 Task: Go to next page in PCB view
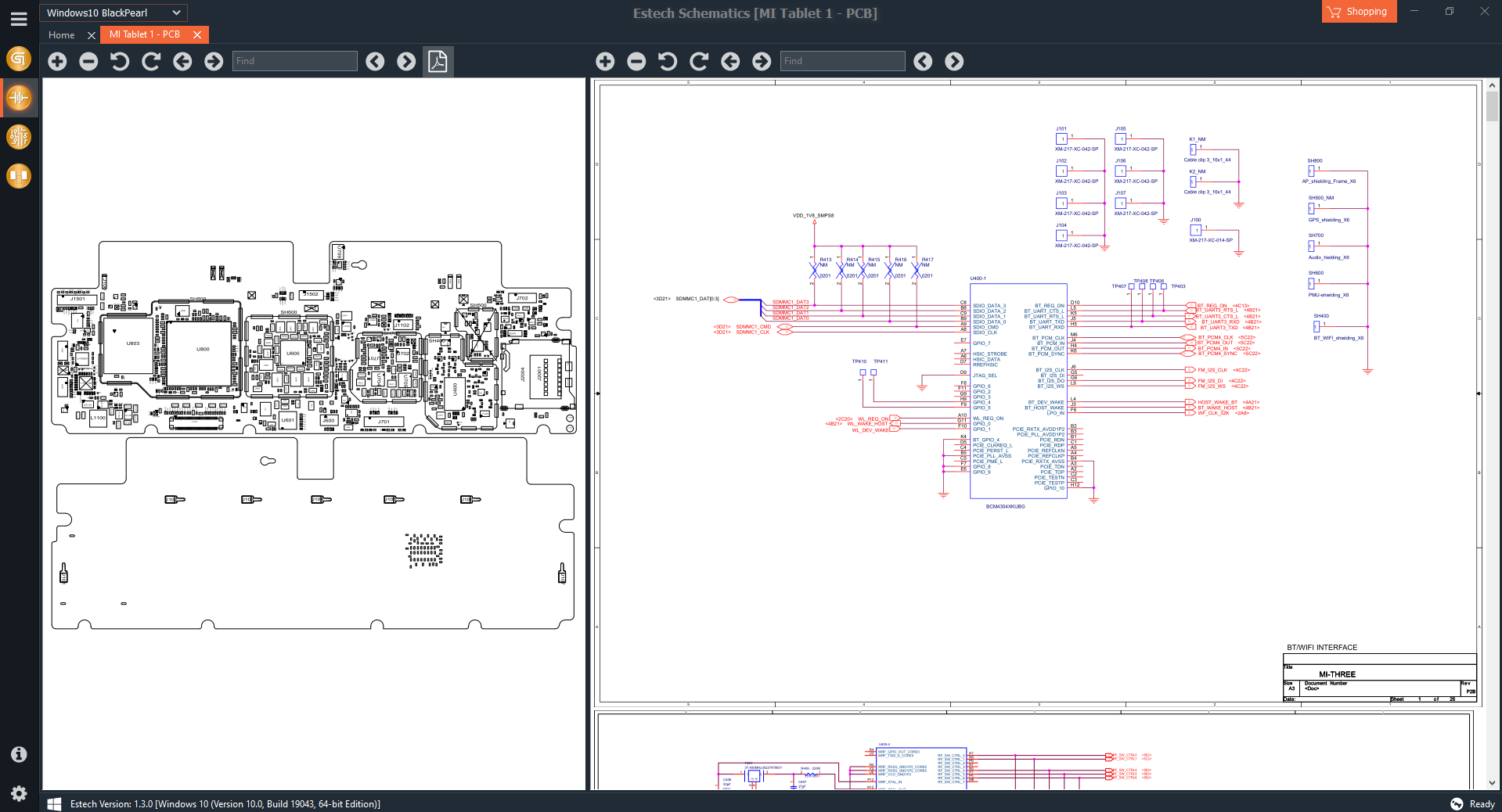click(x=214, y=61)
